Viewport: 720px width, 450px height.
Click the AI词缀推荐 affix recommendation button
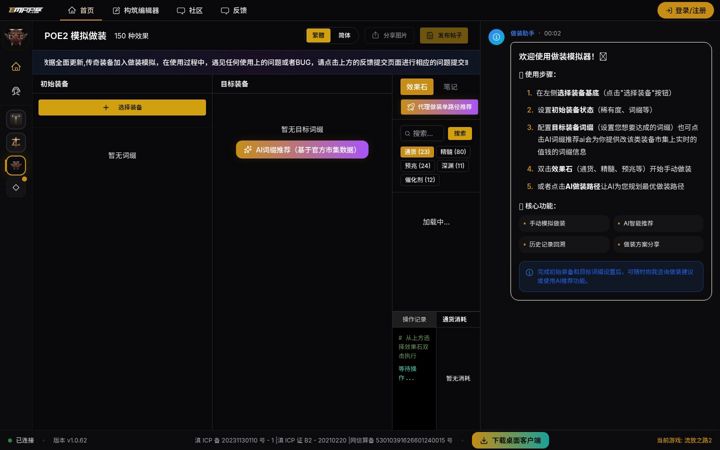[302, 150]
